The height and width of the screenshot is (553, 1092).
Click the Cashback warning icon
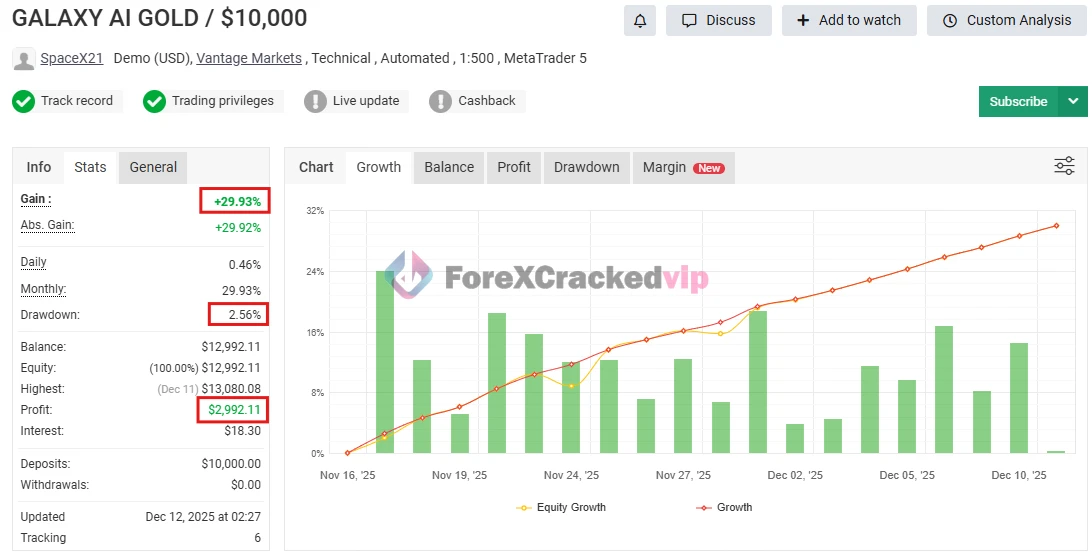coord(440,101)
